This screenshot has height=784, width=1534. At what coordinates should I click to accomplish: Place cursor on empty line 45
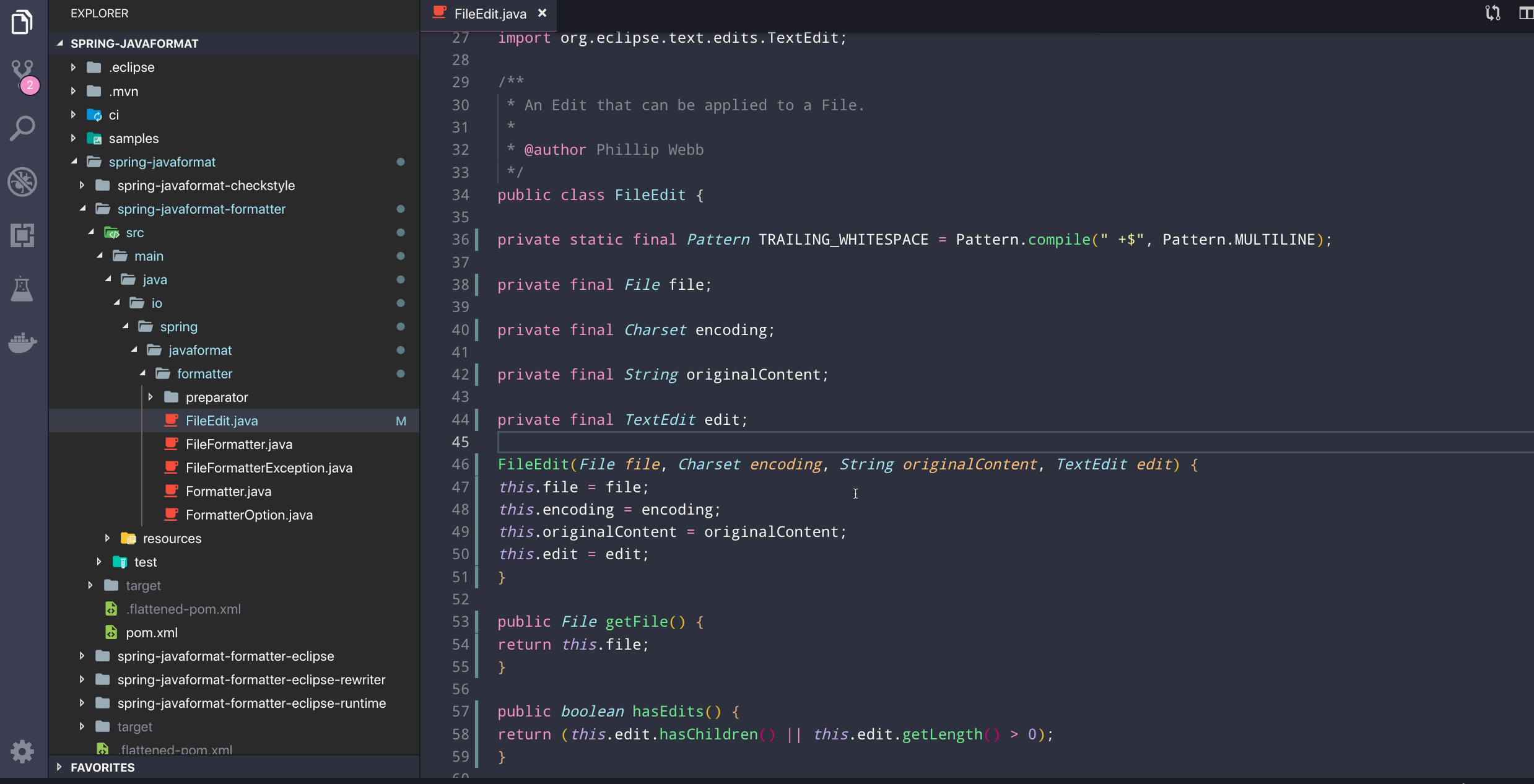coord(743,442)
